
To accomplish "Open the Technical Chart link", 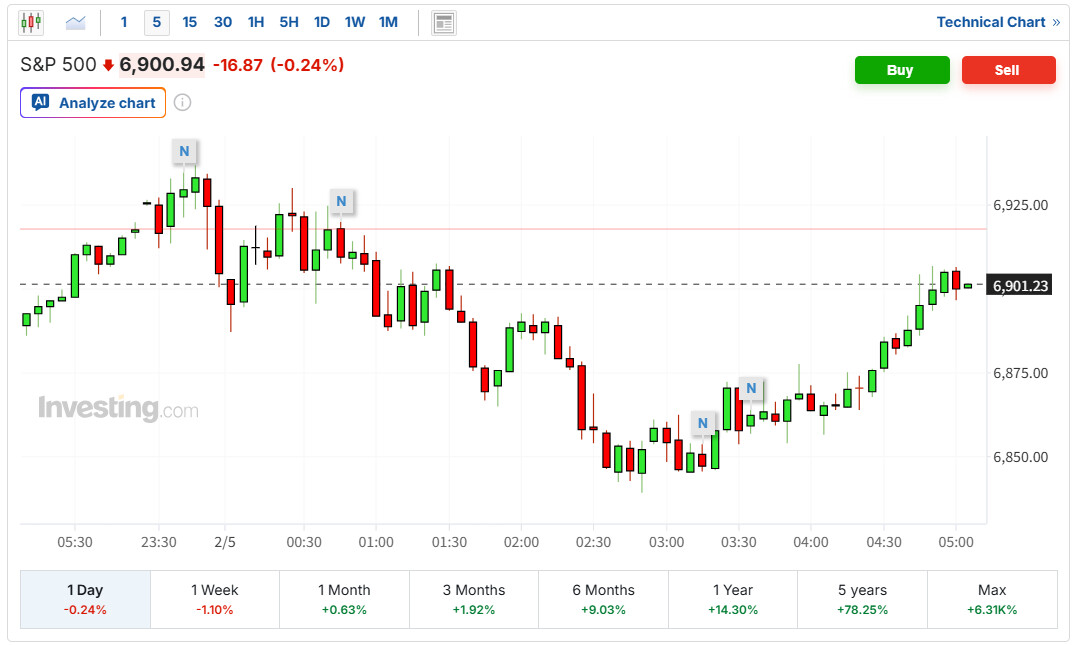I will coord(997,22).
